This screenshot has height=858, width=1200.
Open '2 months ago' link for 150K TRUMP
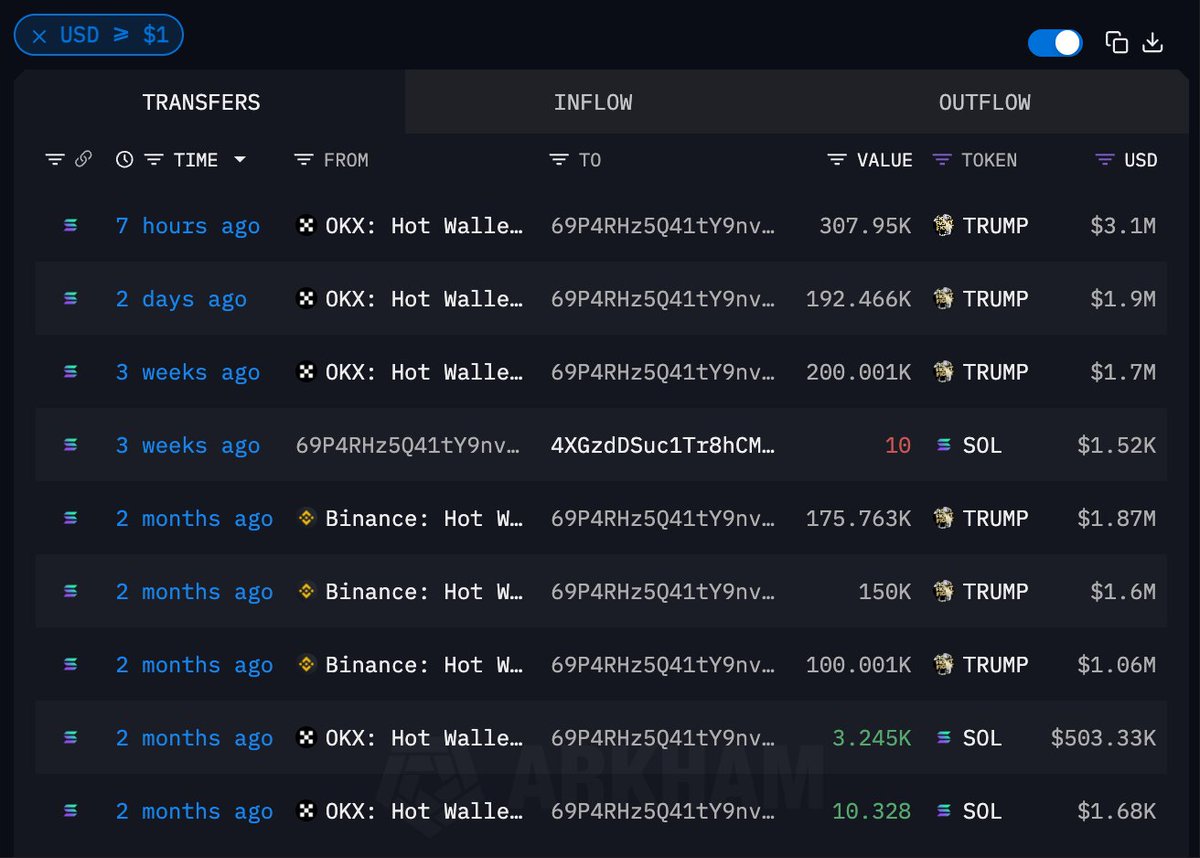194,591
